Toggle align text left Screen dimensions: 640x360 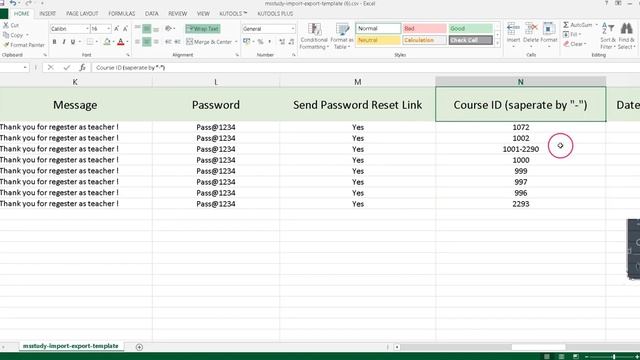pos(138,42)
